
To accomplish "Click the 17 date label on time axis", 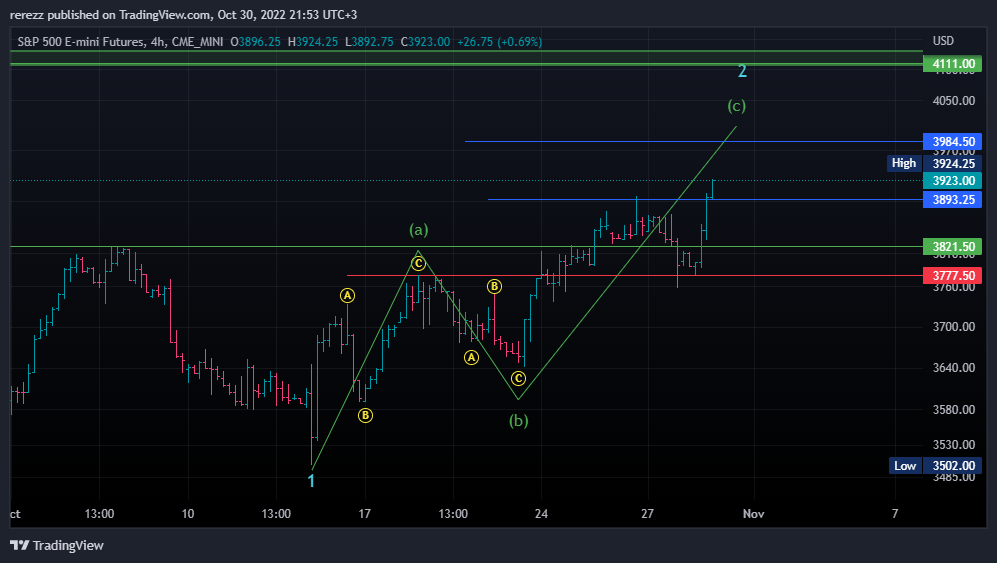I will point(364,513).
